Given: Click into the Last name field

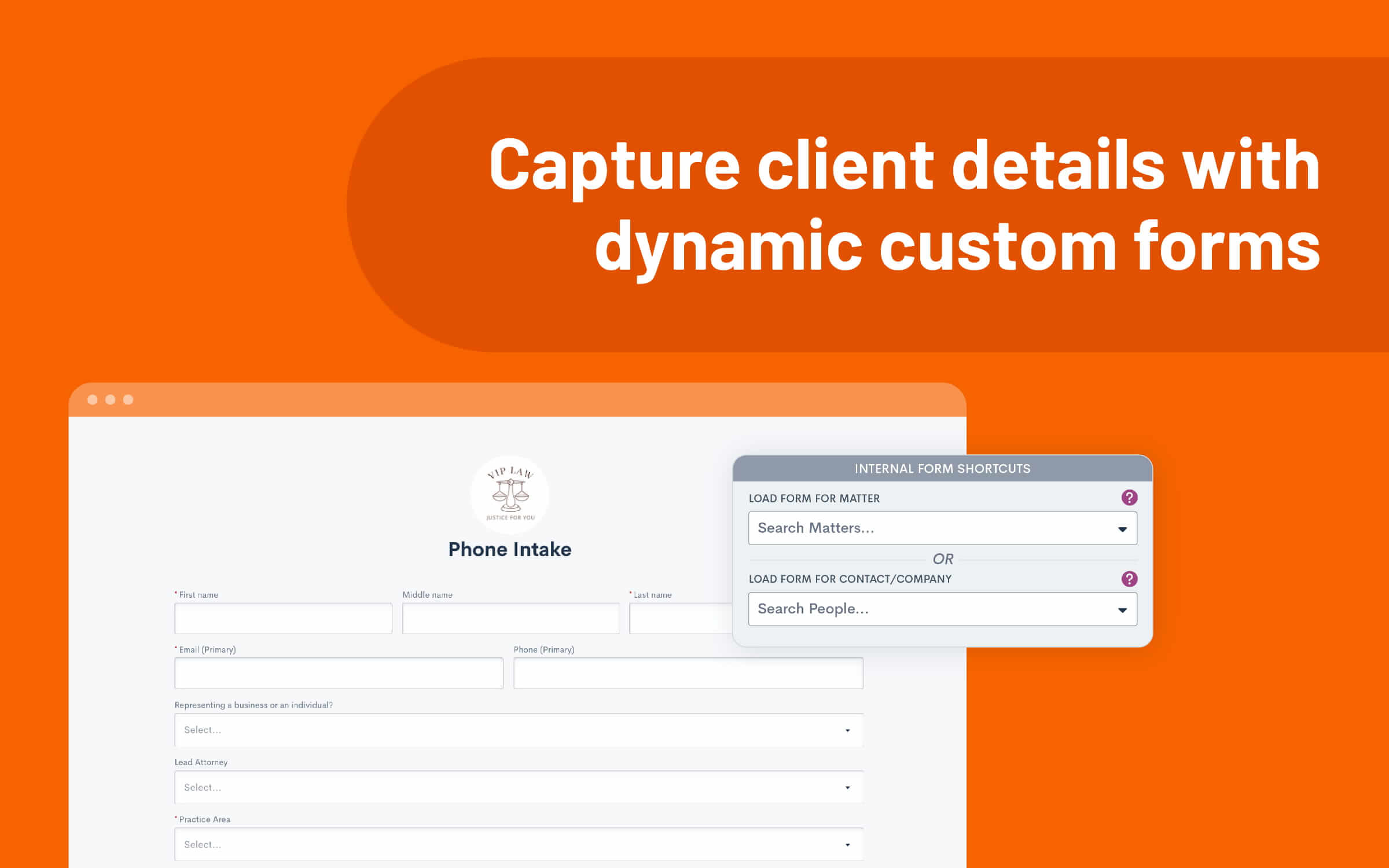Looking at the screenshot, I should 681,619.
